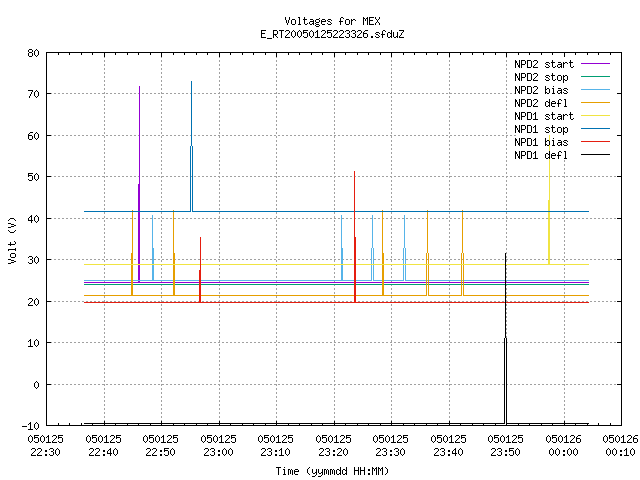Click y-axis tick label 30
640x480 pixels.
(33, 260)
